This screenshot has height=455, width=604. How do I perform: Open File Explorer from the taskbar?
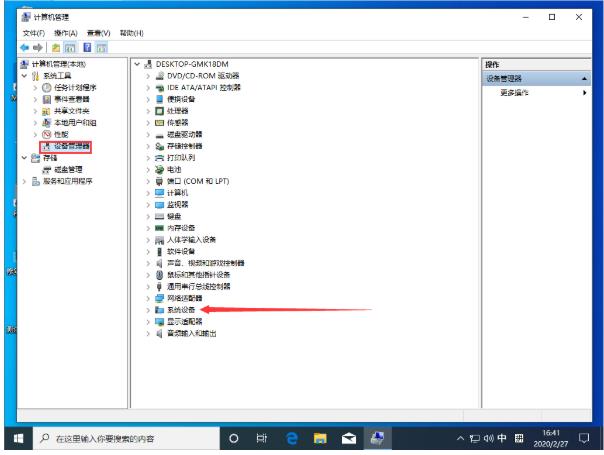click(x=320, y=438)
